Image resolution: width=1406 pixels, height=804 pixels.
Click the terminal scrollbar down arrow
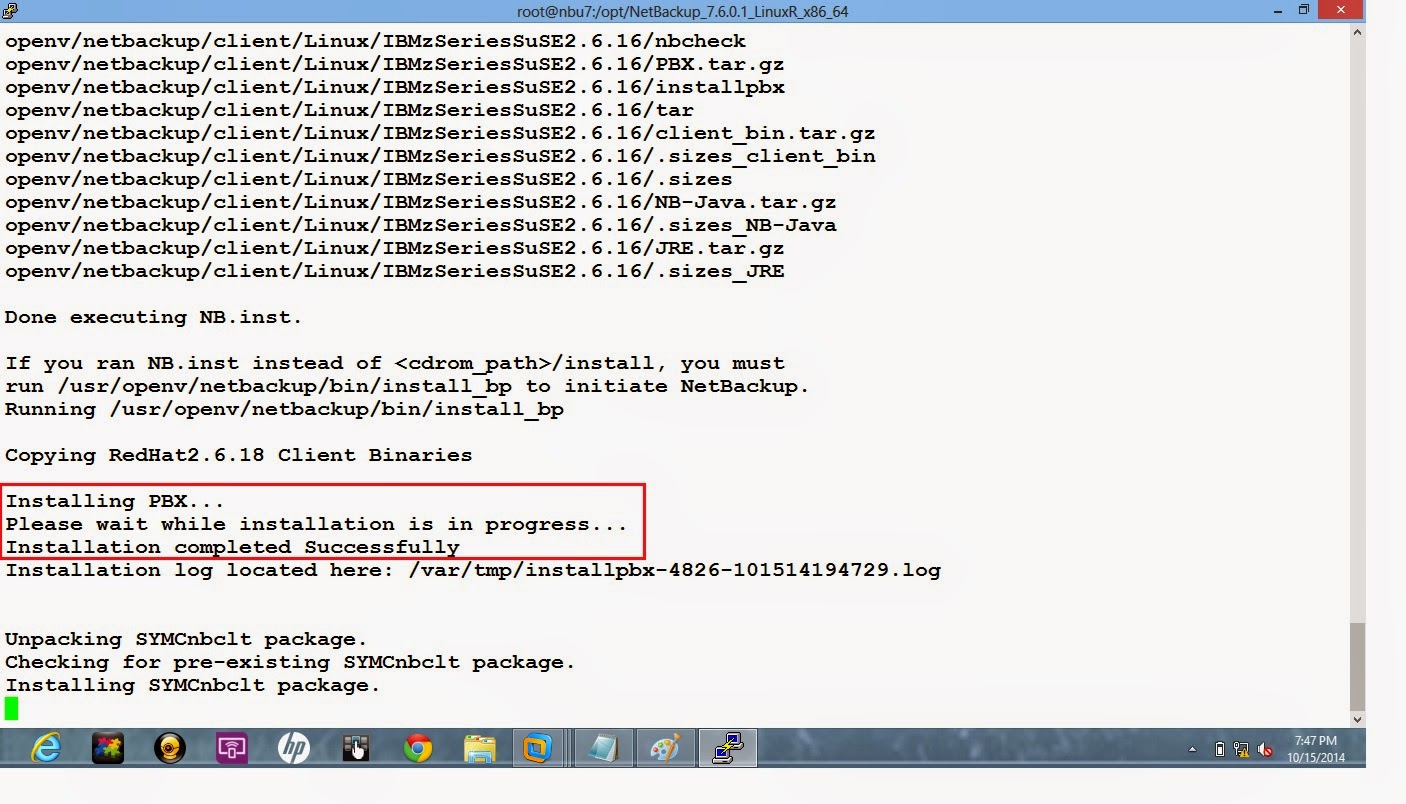coord(1357,719)
